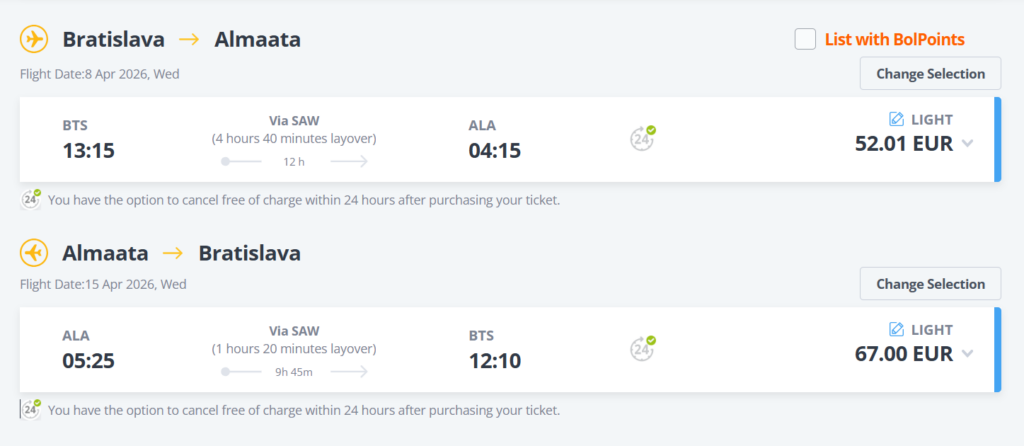Click the 9h 45m duration line on return flight
1024x446 pixels.
294,371
